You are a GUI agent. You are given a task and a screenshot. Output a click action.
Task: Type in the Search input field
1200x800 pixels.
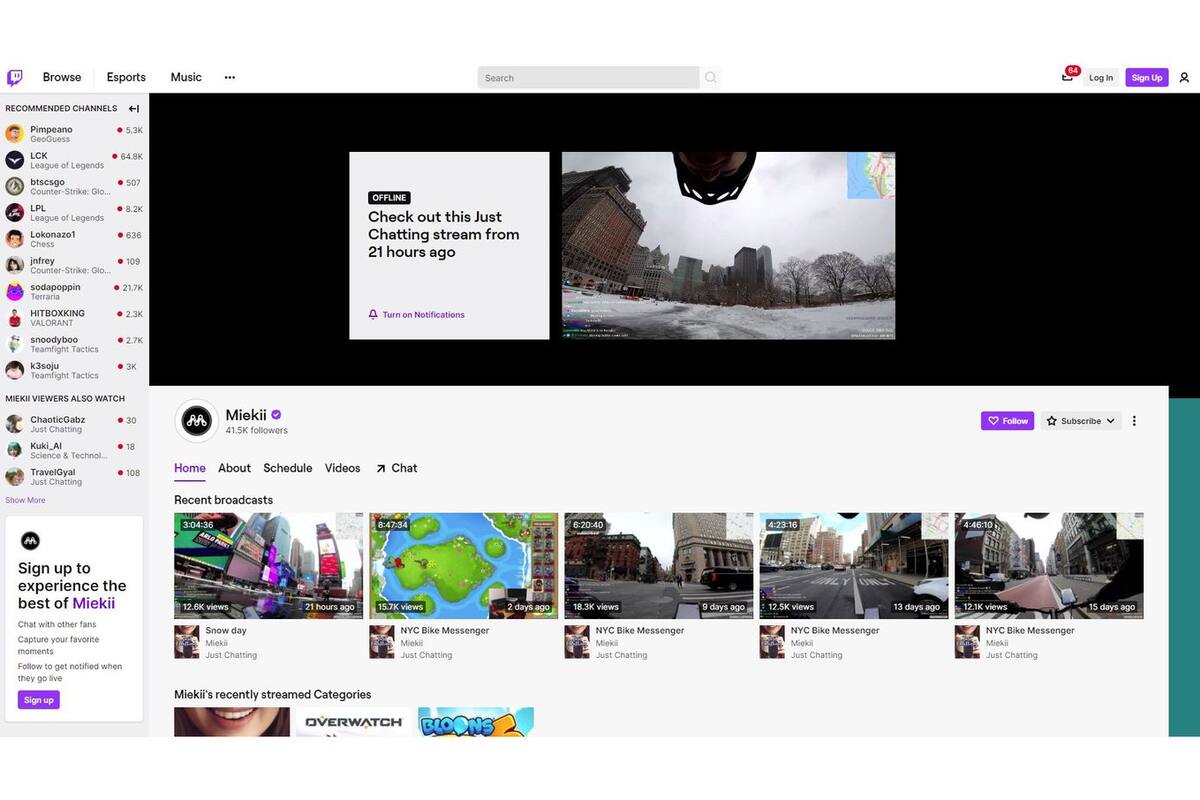click(588, 78)
